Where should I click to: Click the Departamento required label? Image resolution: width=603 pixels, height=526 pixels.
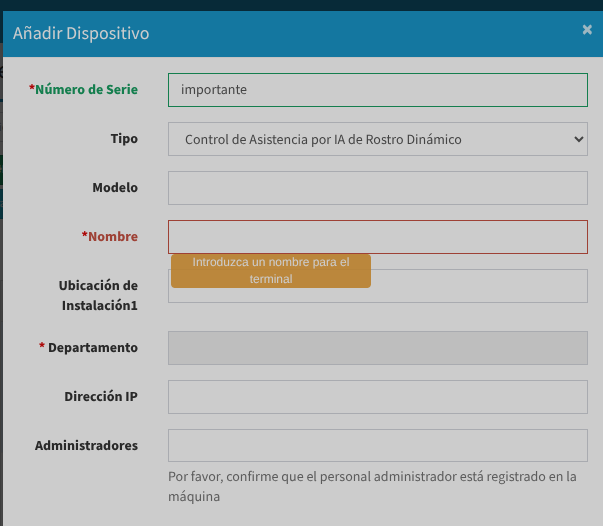click(x=92, y=348)
